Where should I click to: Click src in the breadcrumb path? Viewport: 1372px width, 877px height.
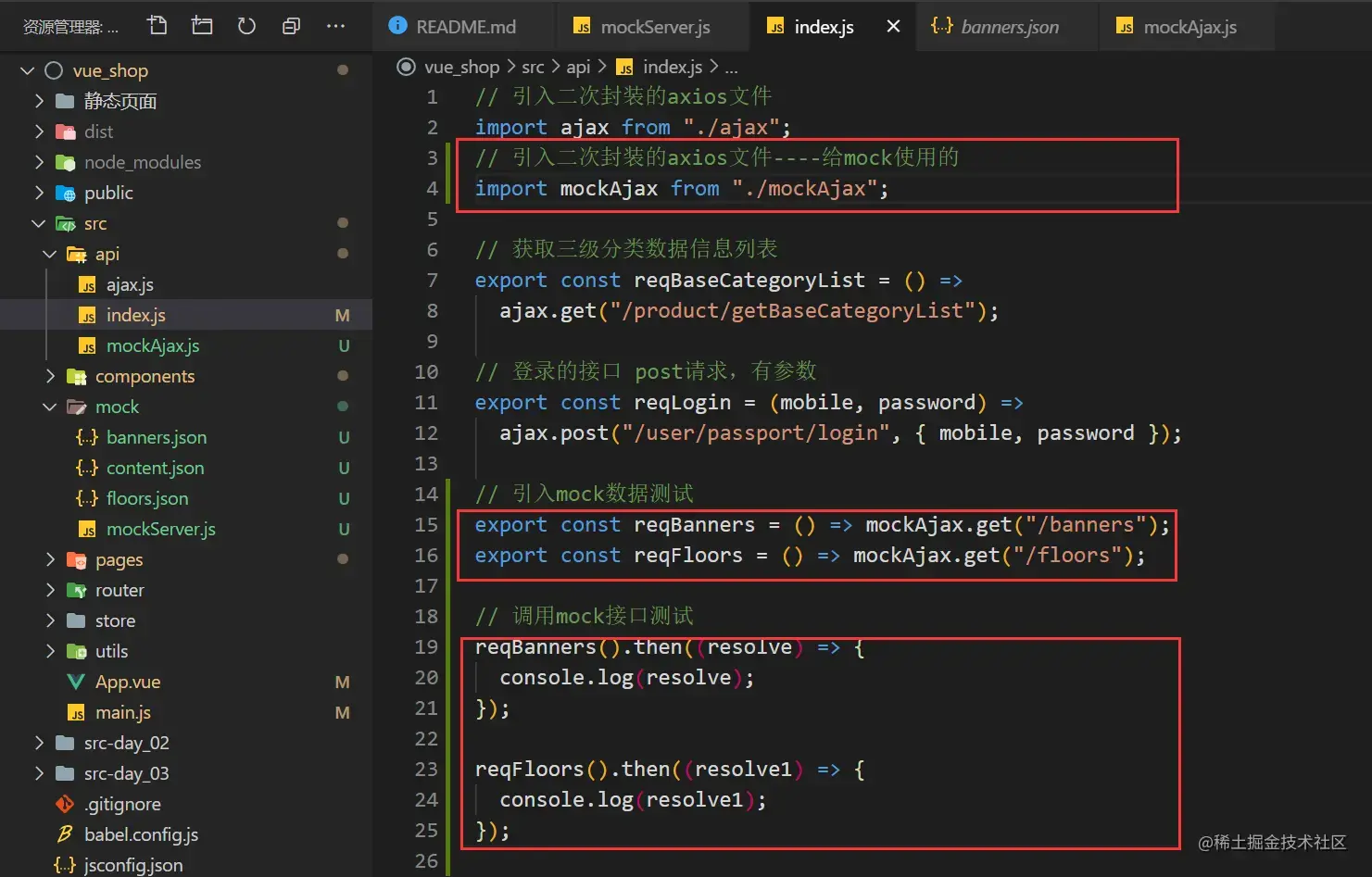click(533, 67)
